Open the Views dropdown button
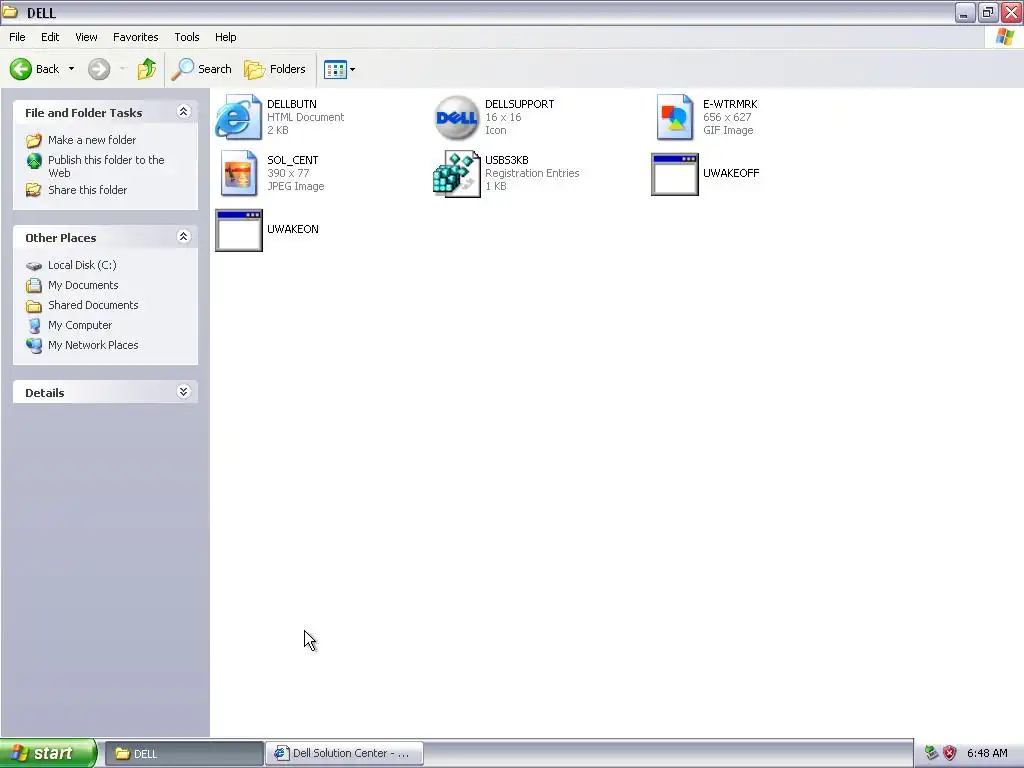The height and width of the screenshot is (768, 1024). pyautogui.click(x=340, y=69)
